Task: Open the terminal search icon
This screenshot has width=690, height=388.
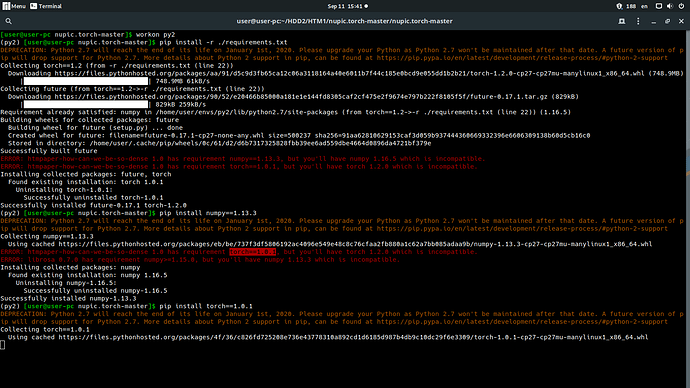Action: pyautogui.click(x=8, y=21)
